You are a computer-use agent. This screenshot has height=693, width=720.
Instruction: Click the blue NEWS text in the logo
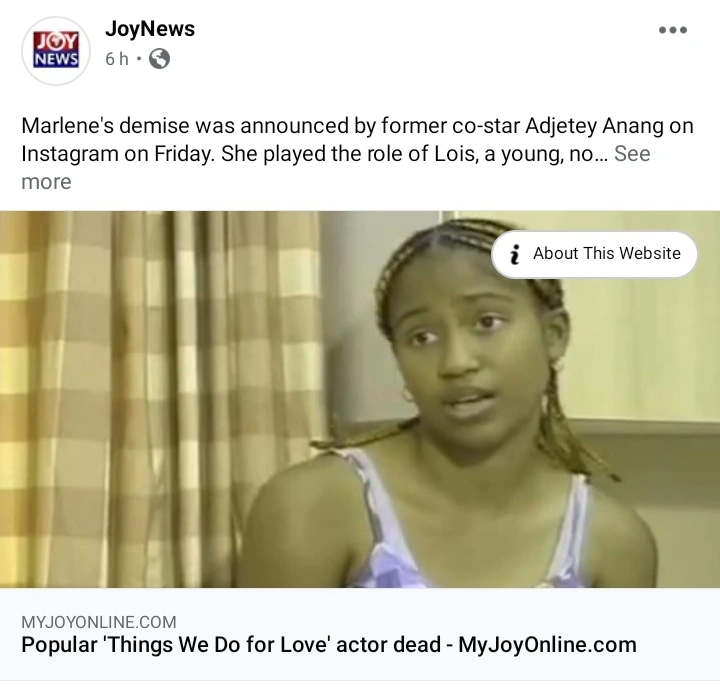[56, 59]
